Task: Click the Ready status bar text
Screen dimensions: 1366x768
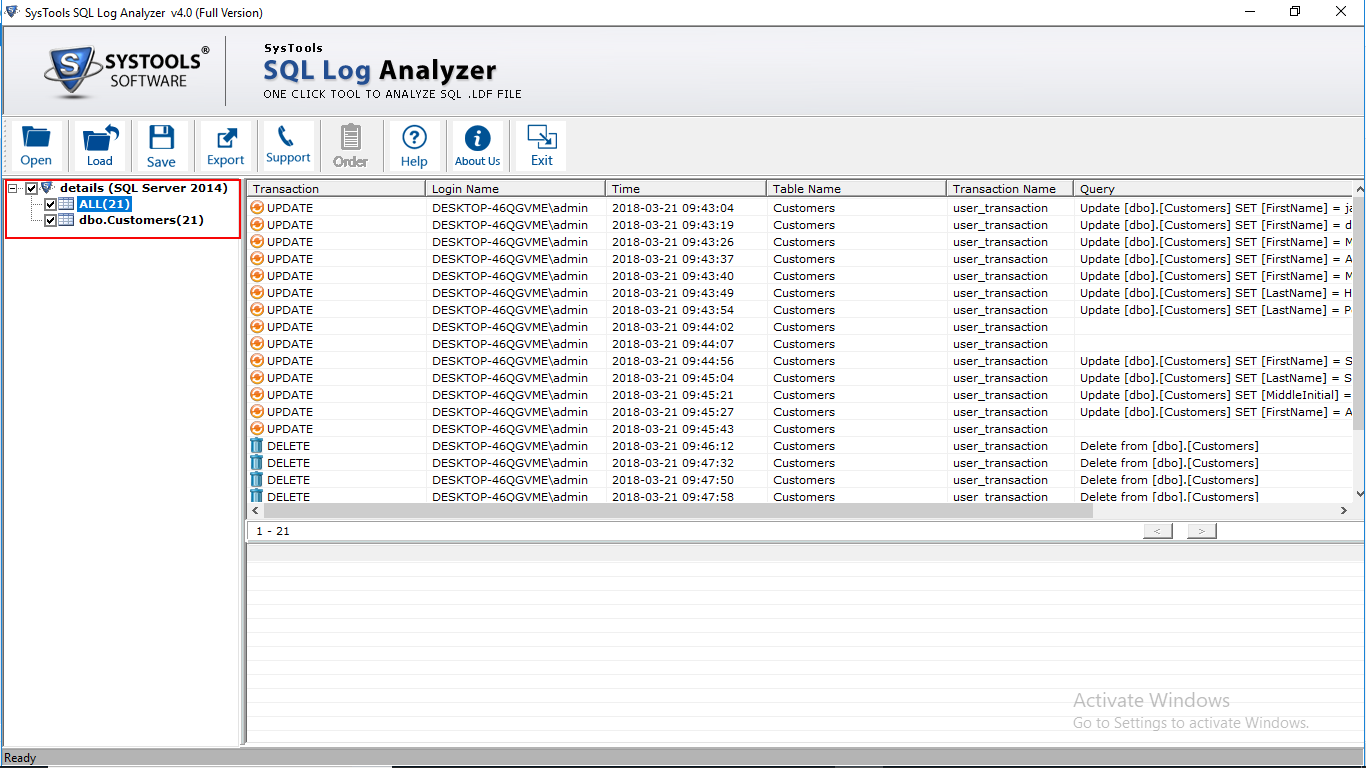Action: (x=20, y=758)
